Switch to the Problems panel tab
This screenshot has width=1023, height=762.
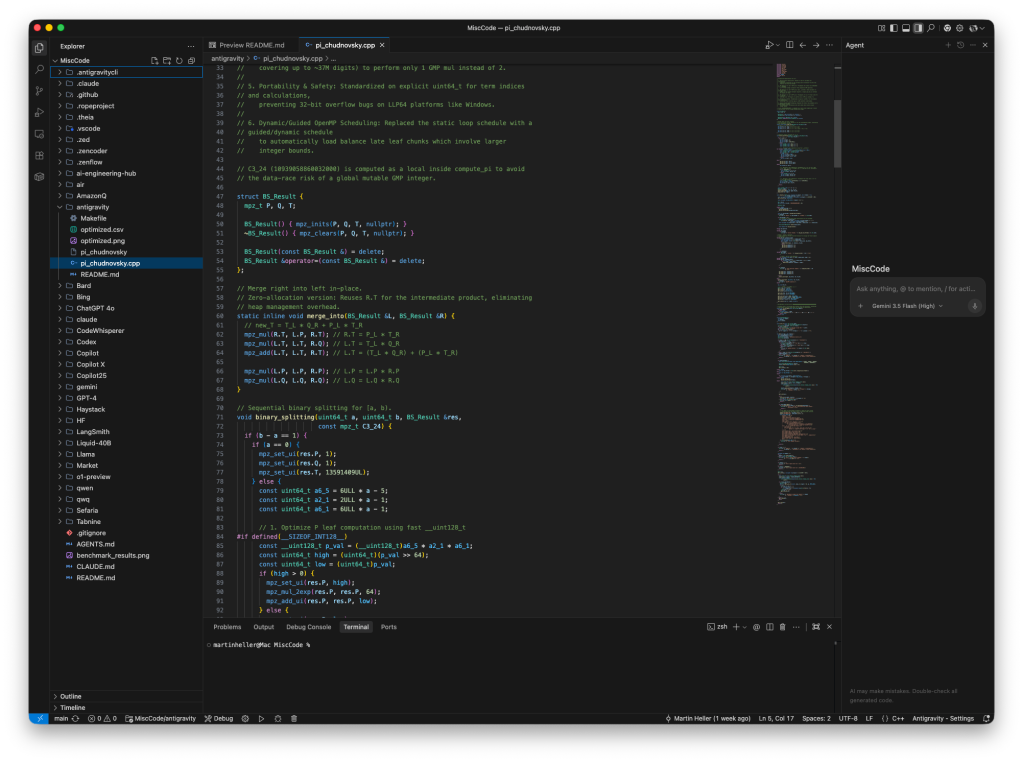(227, 627)
